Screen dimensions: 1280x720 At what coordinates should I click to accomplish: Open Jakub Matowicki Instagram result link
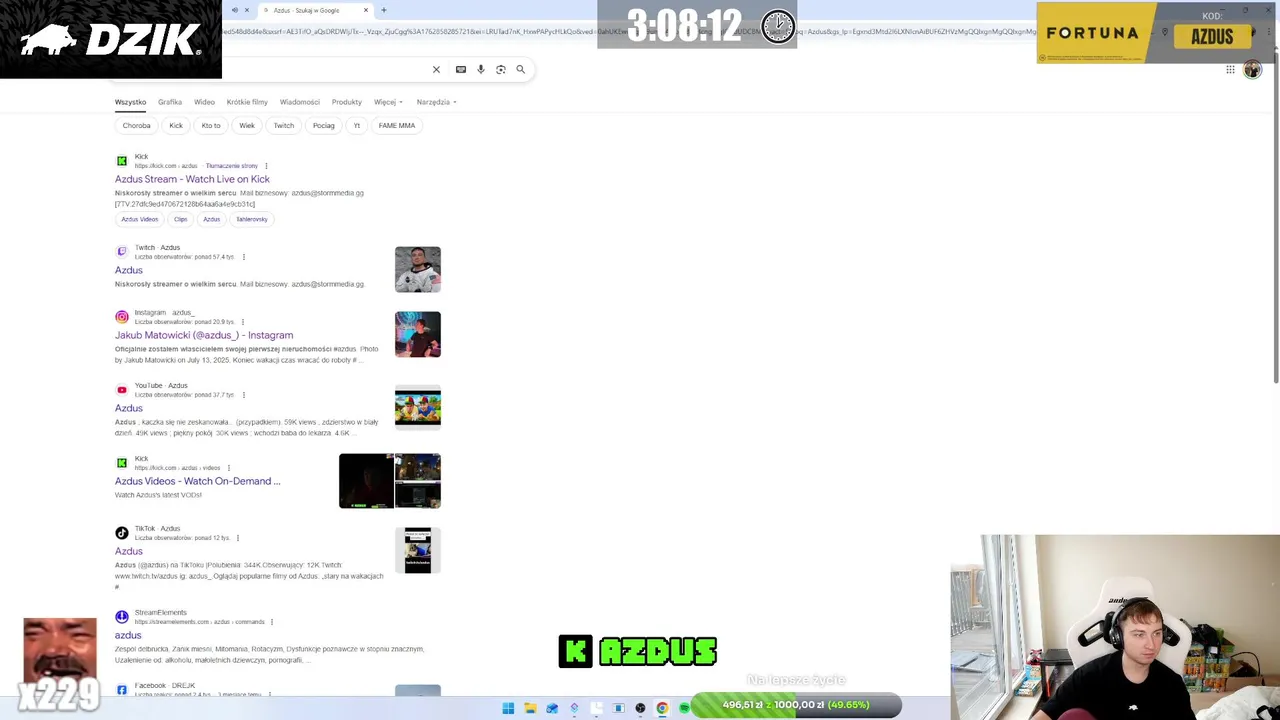tap(204, 335)
